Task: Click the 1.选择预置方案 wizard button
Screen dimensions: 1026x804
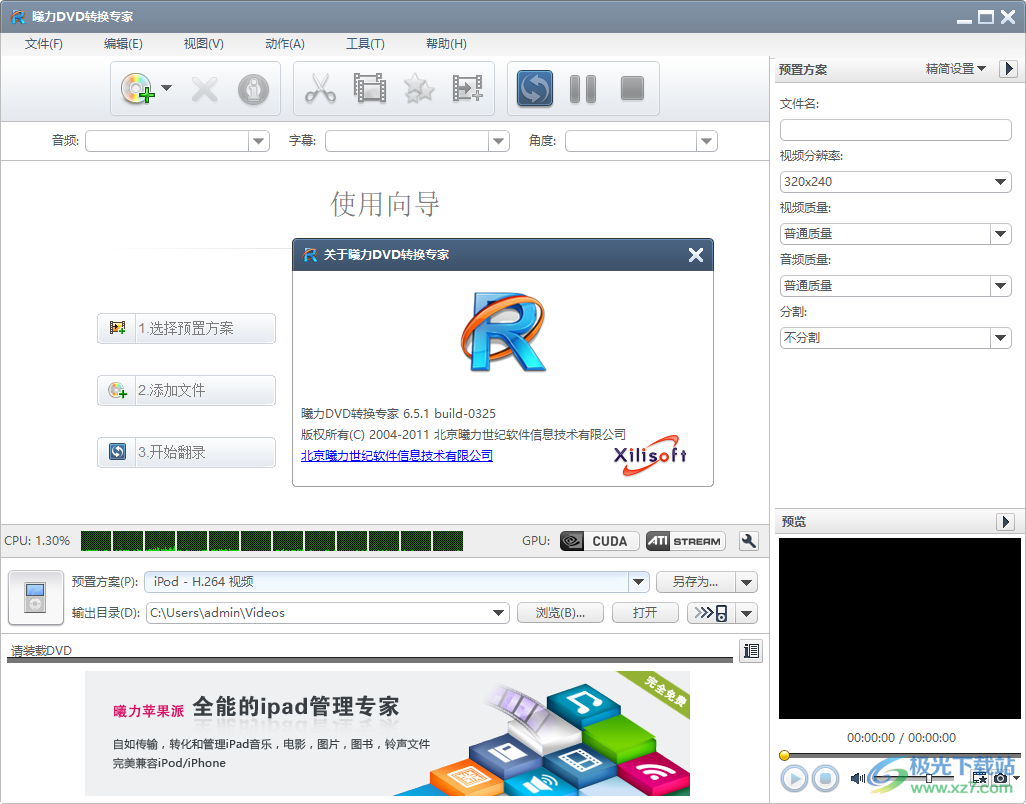Action: [x=186, y=328]
